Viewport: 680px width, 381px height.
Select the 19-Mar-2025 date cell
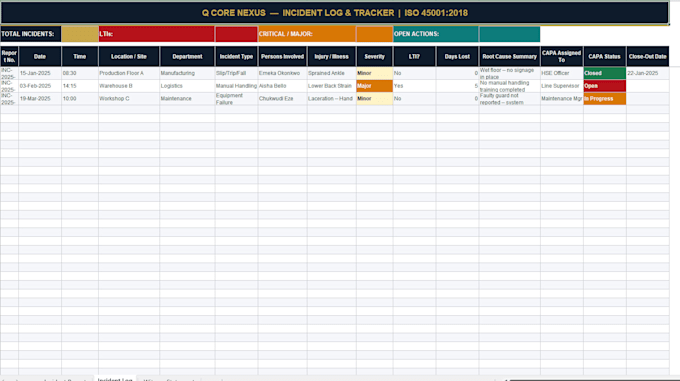(40, 98)
